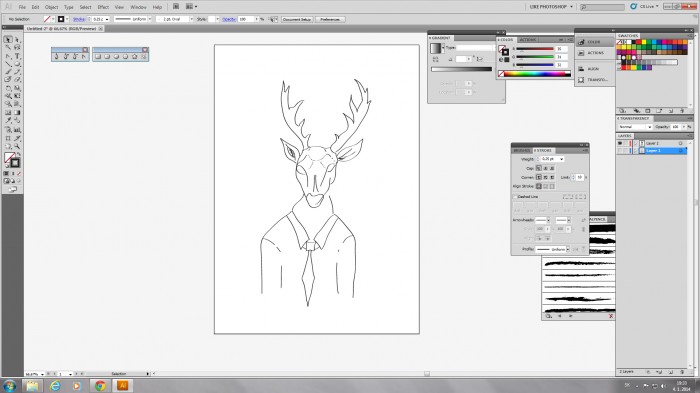Select the Hand tool
Viewport: 700px width, 393px height.
click(x=8, y=146)
